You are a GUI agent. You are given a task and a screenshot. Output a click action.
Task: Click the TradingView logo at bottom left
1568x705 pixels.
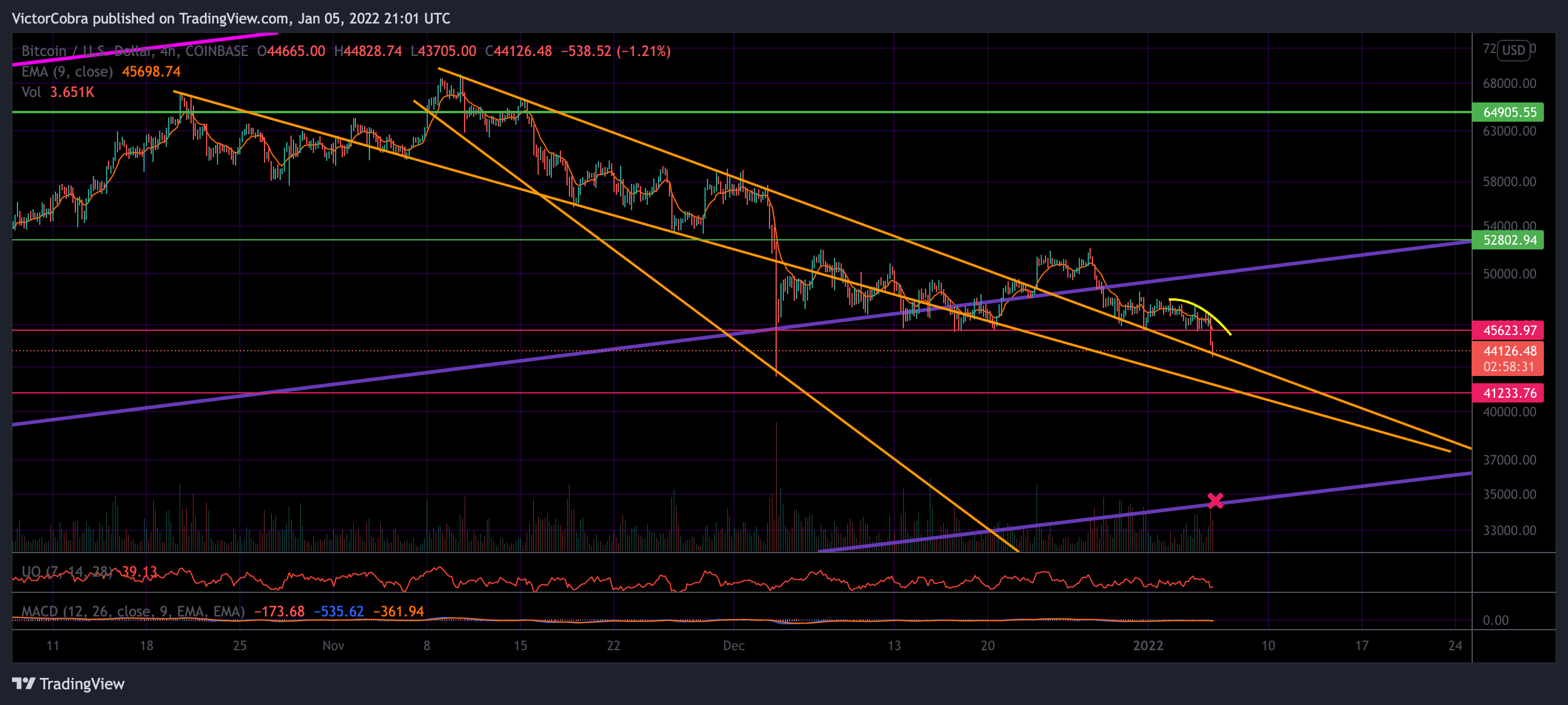(x=68, y=684)
